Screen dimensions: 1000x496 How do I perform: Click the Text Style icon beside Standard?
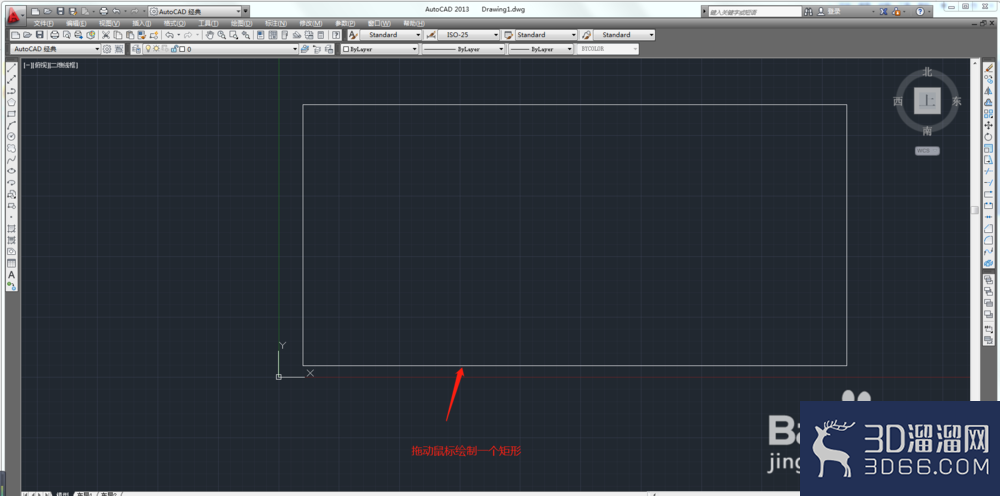coord(353,35)
